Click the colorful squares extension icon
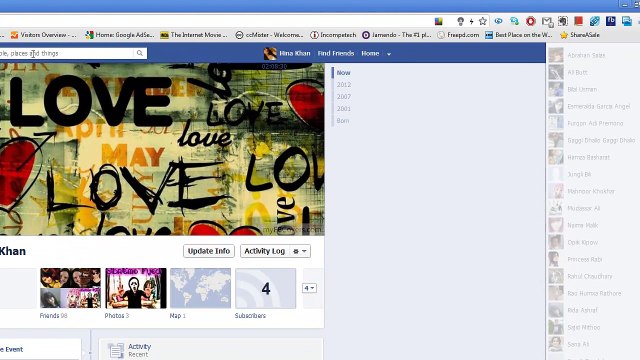 coord(439,21)
